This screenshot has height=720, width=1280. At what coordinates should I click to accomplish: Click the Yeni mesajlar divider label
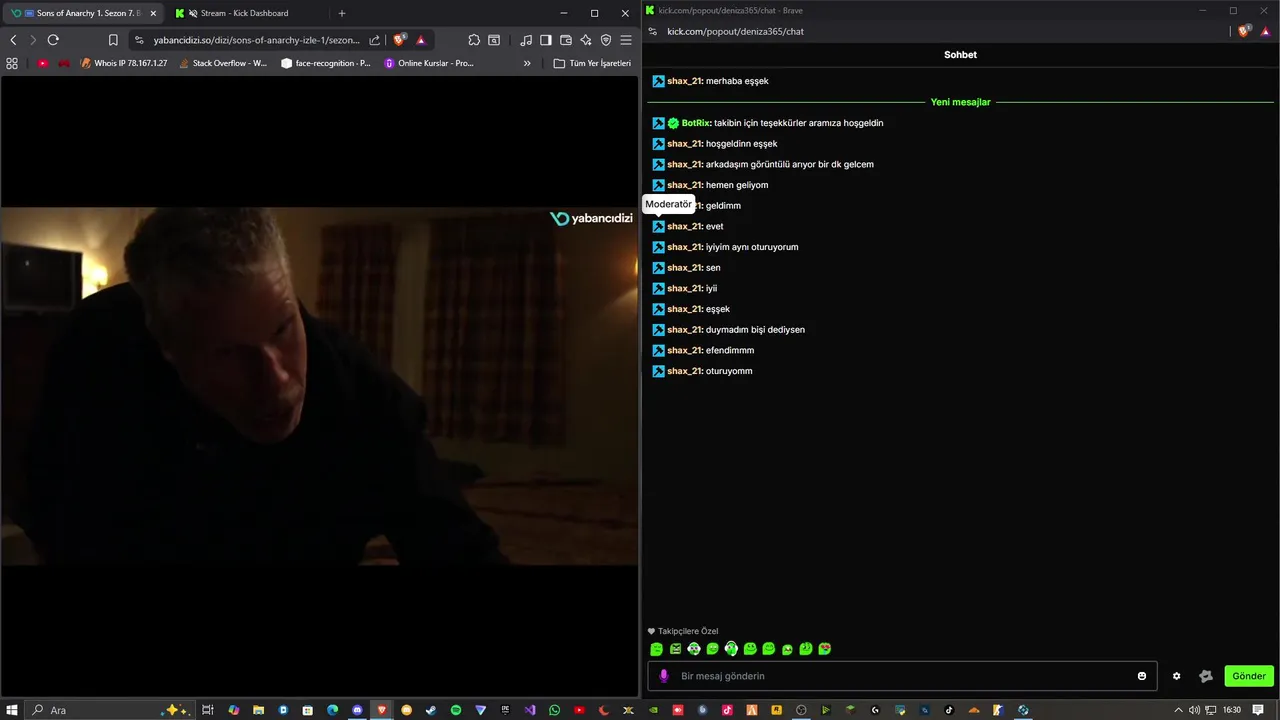click(x=960, y=102)
